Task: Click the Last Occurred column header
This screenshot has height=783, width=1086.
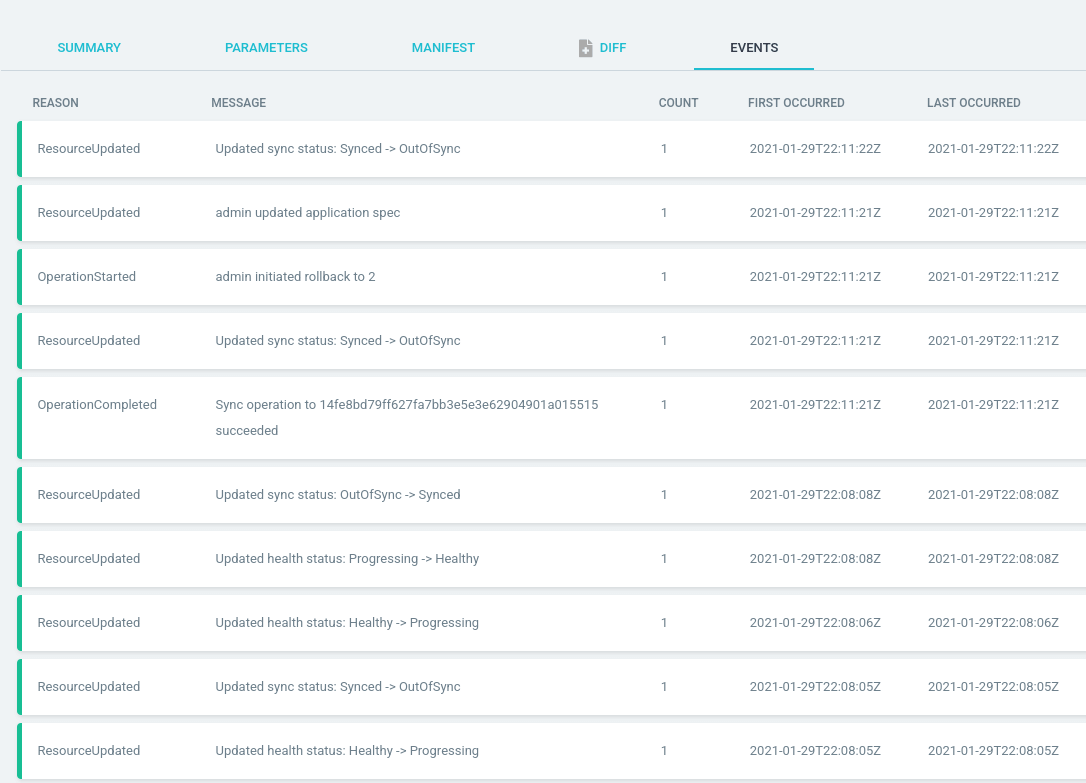Action: pos(973,102)
